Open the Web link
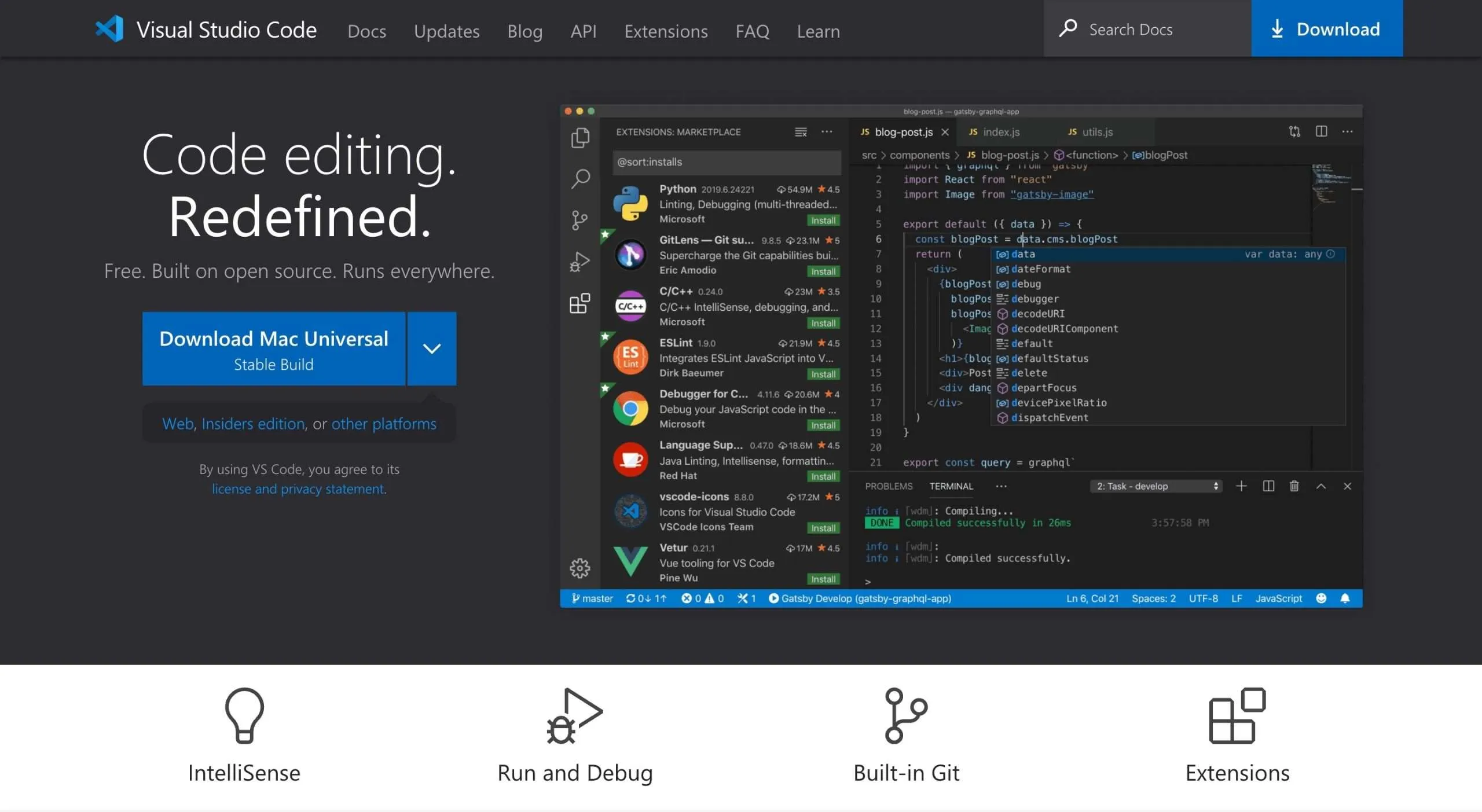 click(178, 424)
